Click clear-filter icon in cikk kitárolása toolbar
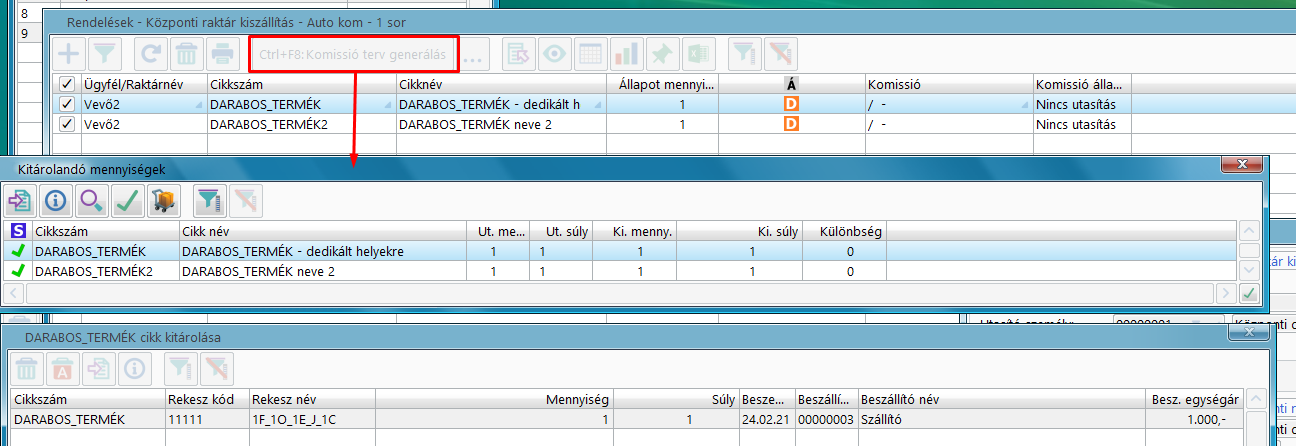The width and height of the screenshot is (1296, 446). (216, 369)
